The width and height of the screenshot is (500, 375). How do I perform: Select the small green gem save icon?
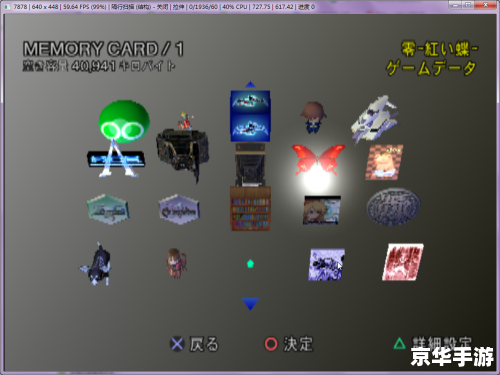[250, 264]
